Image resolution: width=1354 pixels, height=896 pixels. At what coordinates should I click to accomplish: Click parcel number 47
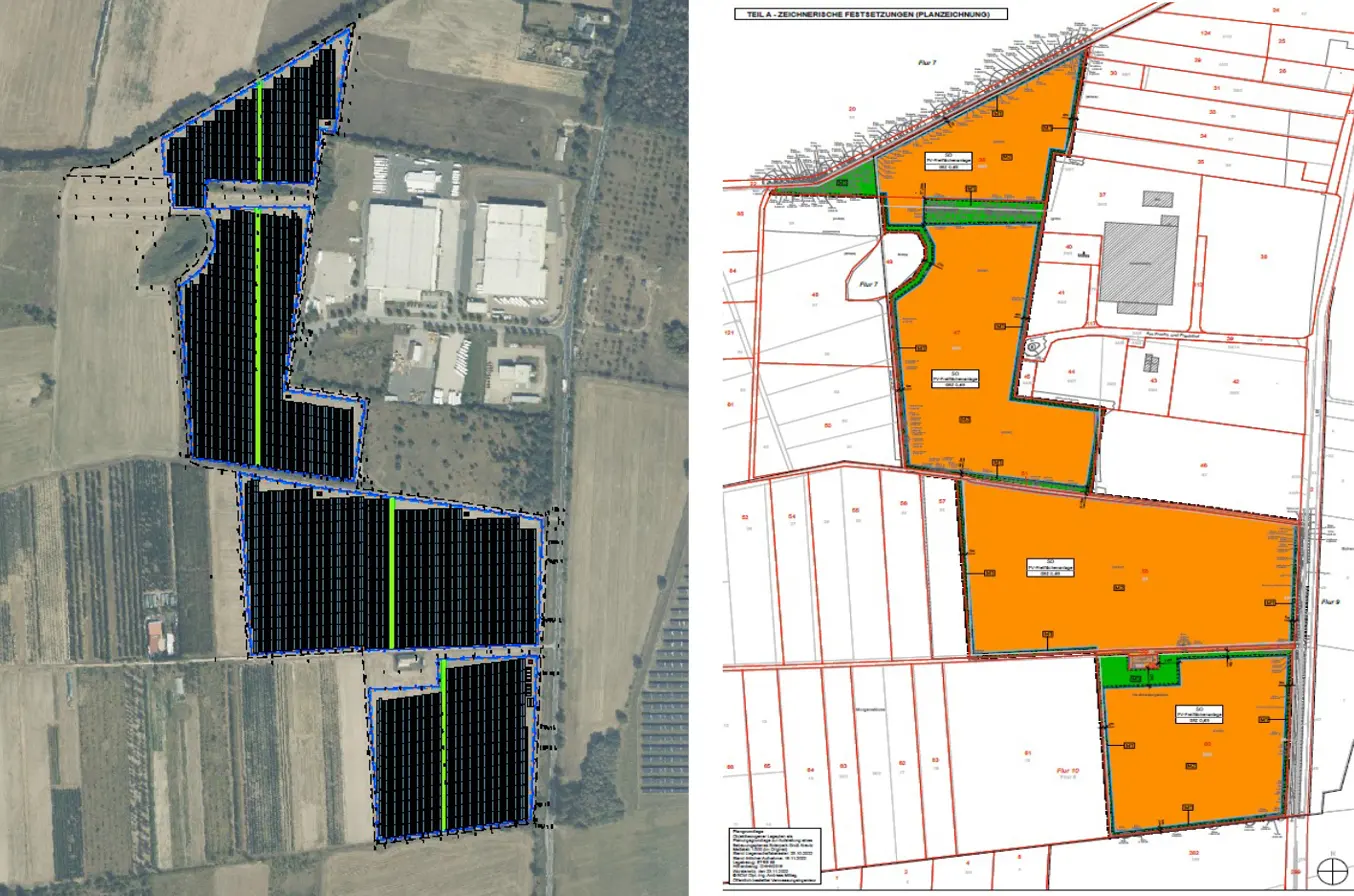957,332
